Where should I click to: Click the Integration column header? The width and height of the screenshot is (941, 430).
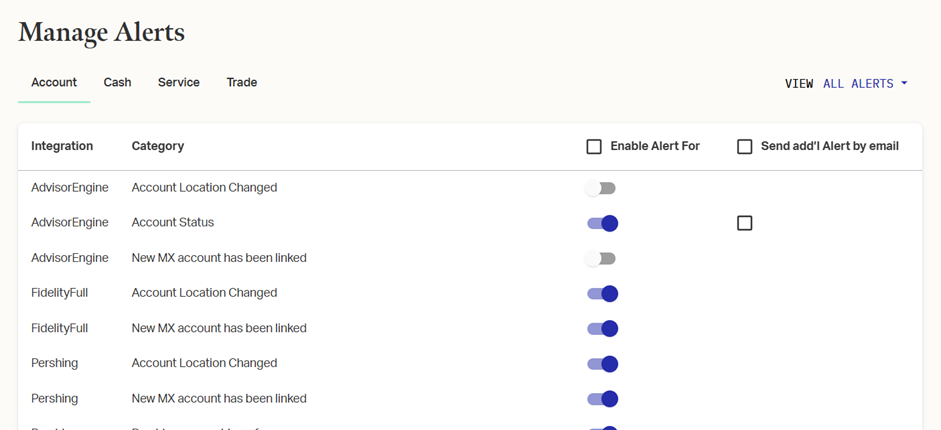pos(62,146)
